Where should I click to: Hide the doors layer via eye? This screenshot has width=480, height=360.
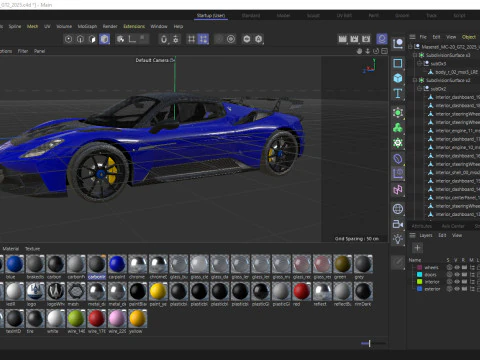[457, 275]
